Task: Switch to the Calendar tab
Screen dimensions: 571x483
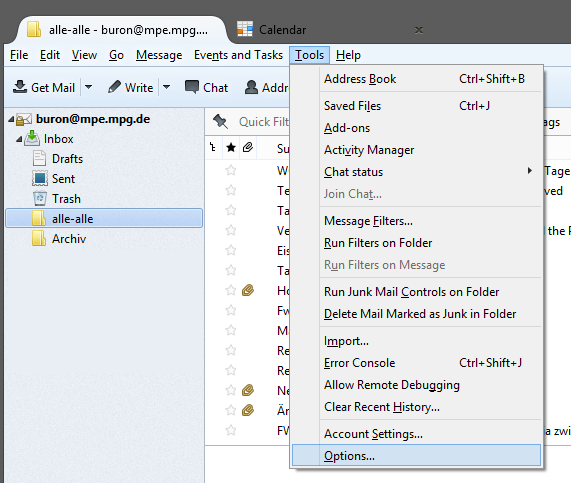Action: pyautogui.click(x=282, y=30)
